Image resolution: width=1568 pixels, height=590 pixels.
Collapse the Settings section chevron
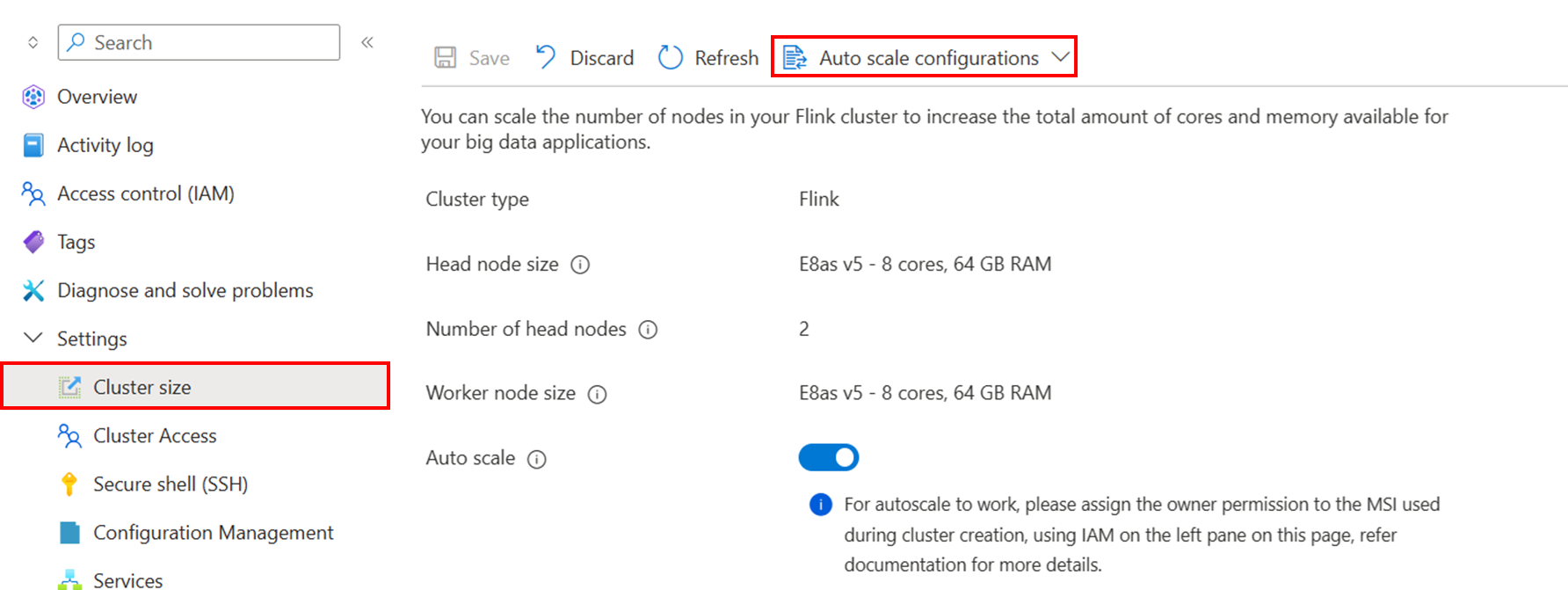tap(33, 338)
